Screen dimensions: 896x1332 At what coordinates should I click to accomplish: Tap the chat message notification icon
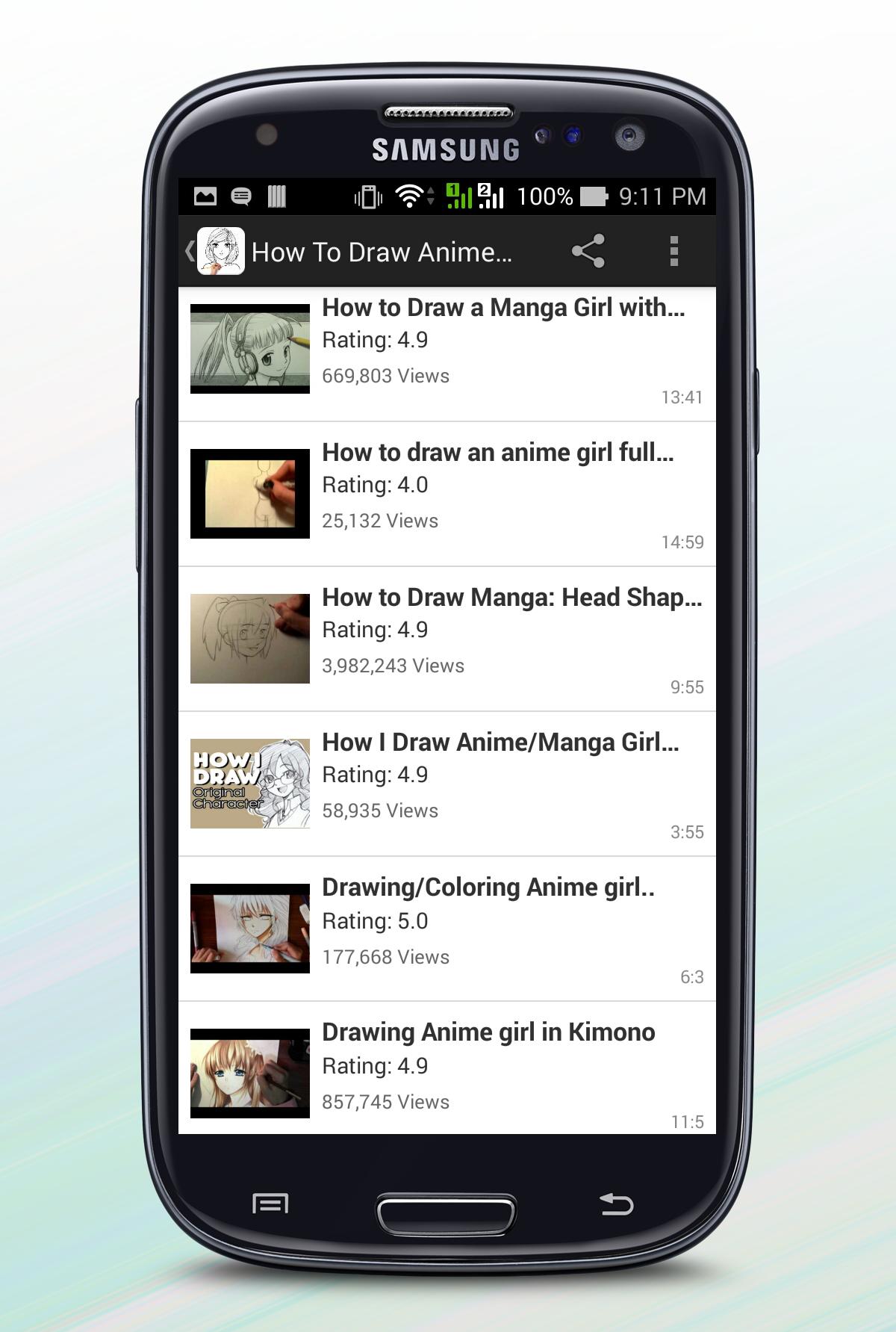(241, 196)
